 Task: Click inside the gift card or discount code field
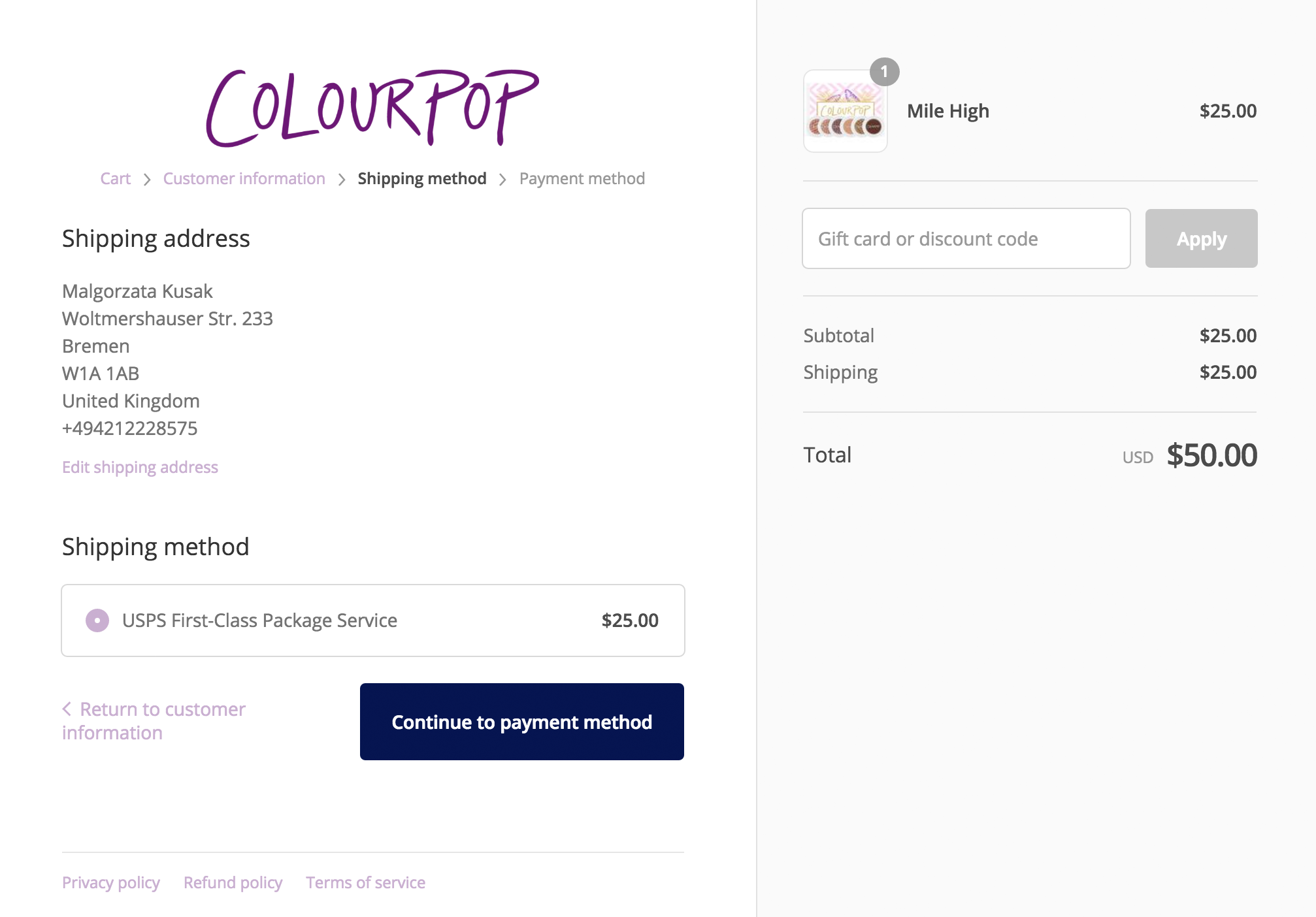coord(966,238)
